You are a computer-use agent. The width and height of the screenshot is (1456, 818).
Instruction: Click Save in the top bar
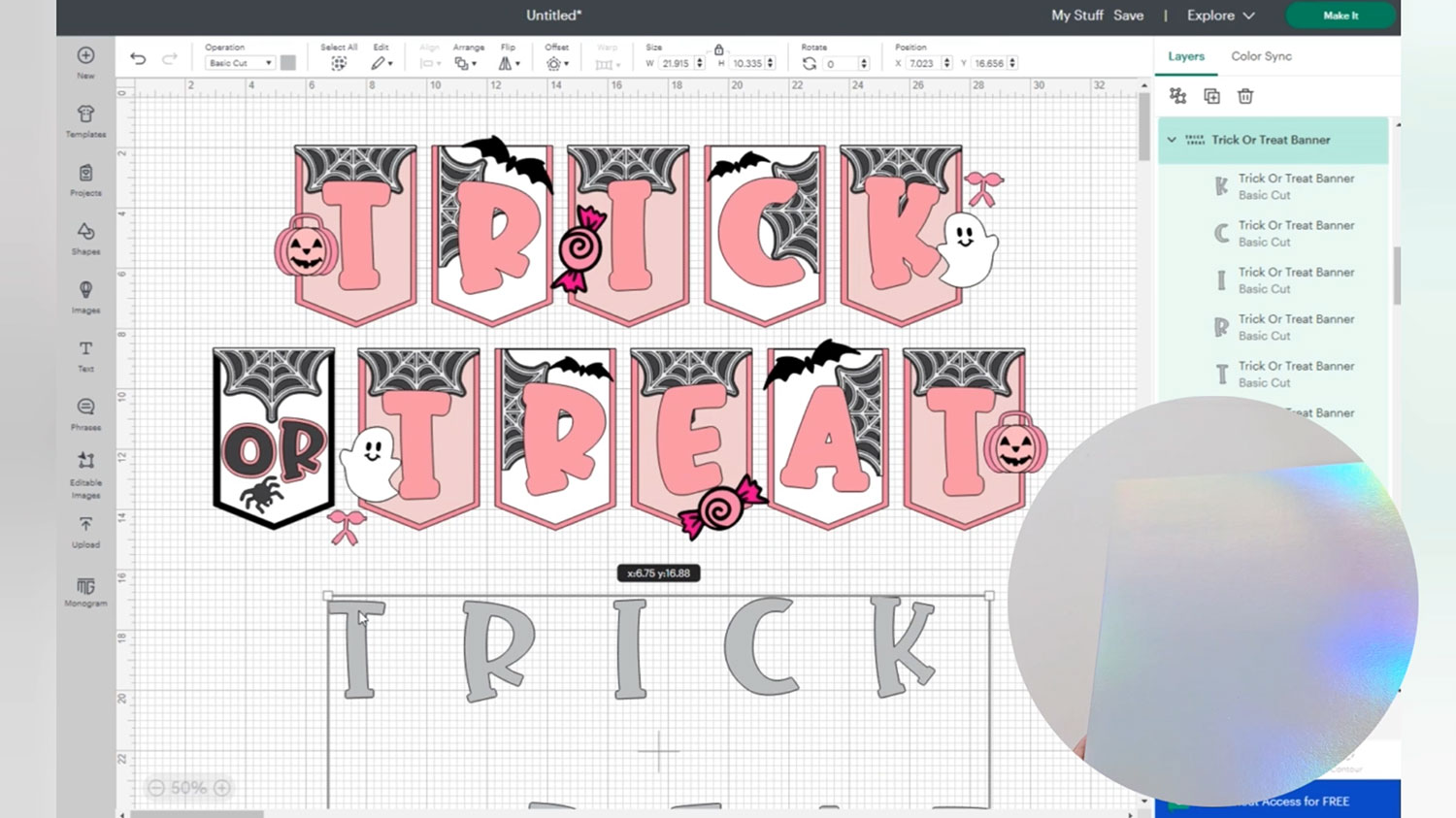pos(1128,16)
